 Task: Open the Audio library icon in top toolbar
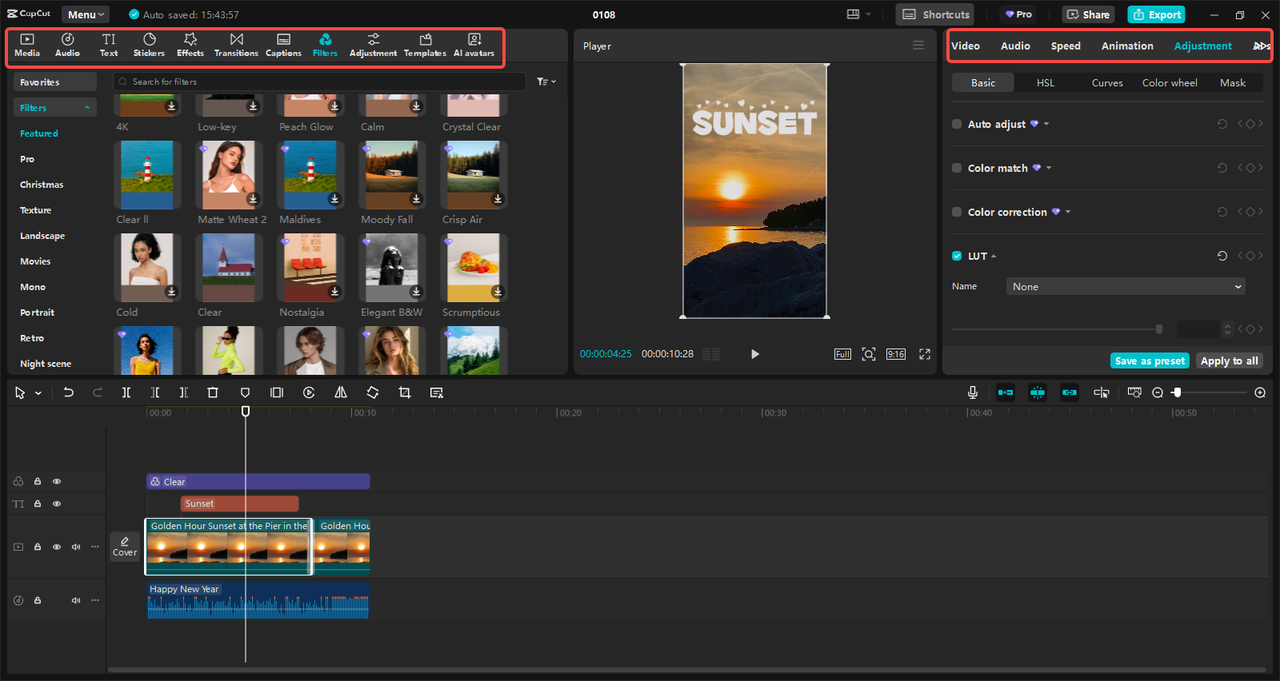point(67,45)
